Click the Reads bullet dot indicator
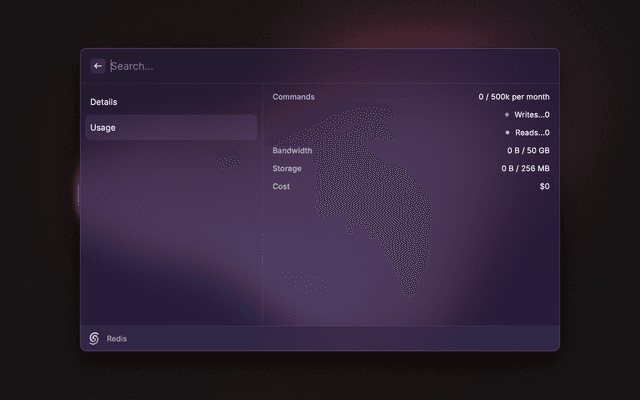 [x=507, y=133]
